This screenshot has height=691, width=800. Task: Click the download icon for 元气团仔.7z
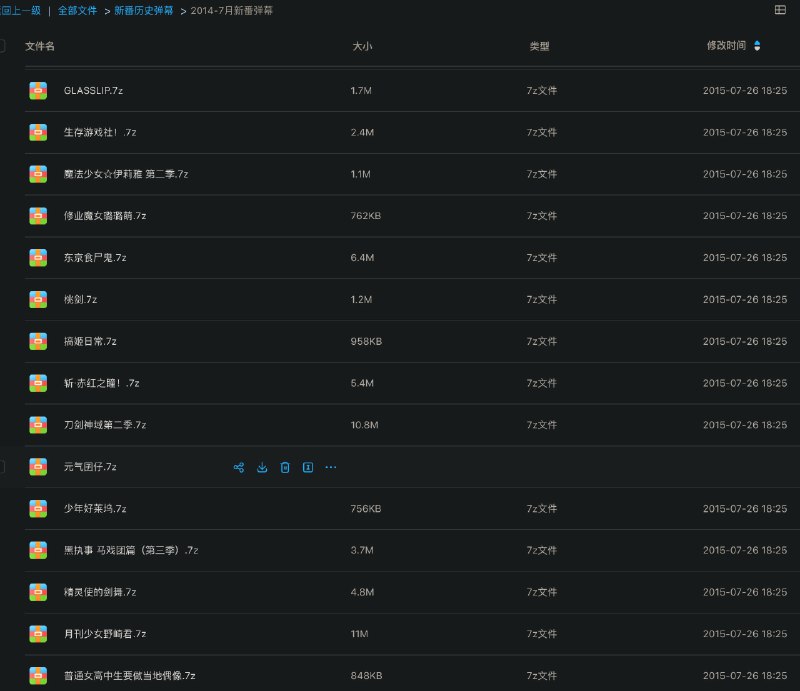coord(261,467)
